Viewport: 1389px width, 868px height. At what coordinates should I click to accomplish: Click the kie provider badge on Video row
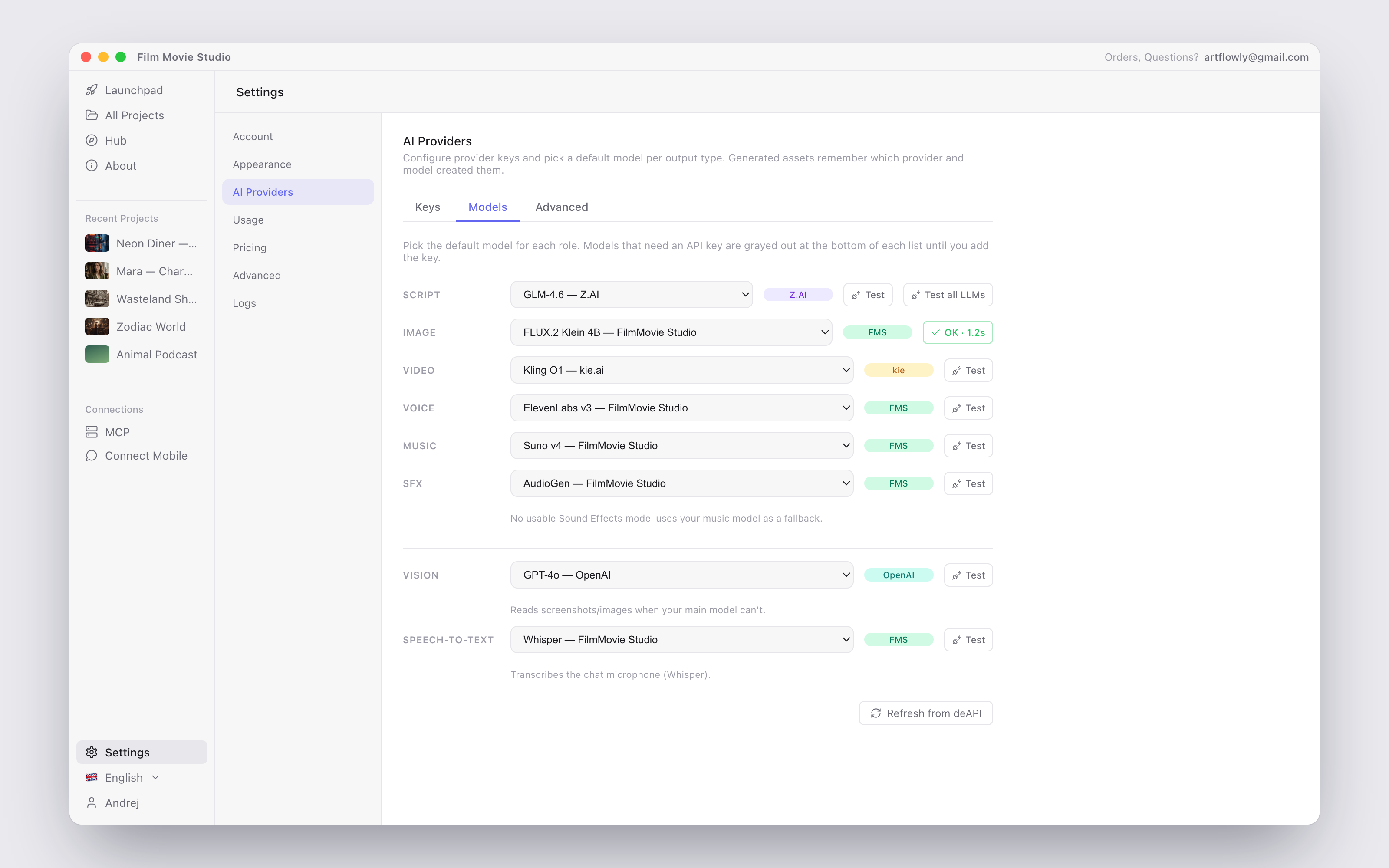tap(898, 370)
